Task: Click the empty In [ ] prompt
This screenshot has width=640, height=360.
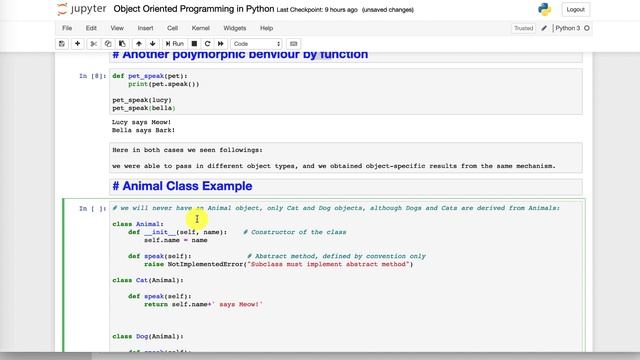Action: [93, 209]
